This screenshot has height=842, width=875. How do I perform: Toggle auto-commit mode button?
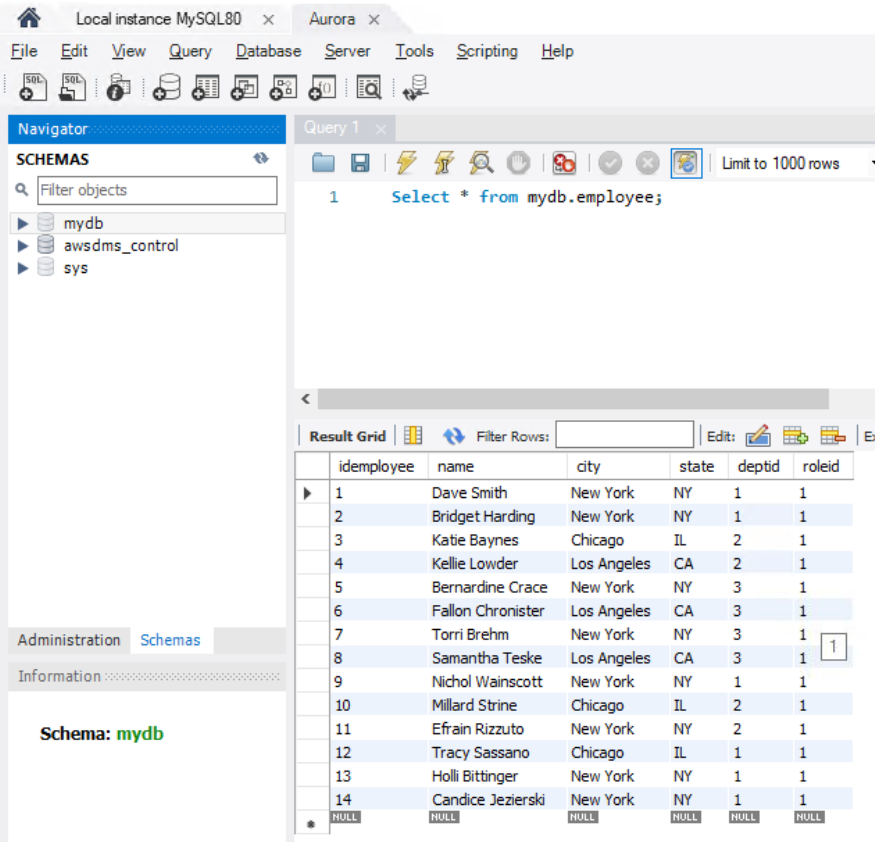point(686,163)
